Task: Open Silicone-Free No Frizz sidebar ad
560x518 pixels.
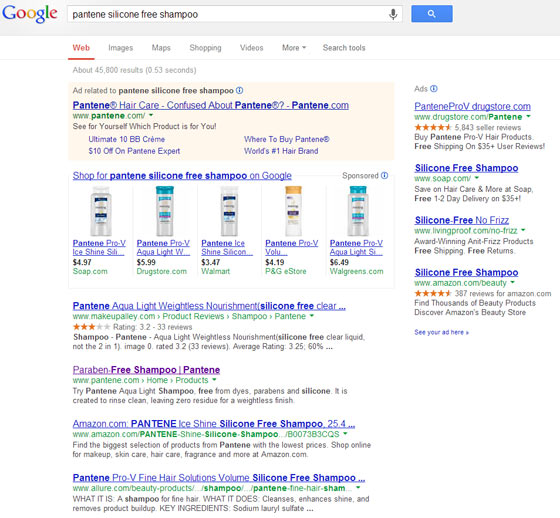Action: pyautogui.click(x=461, y=220)
